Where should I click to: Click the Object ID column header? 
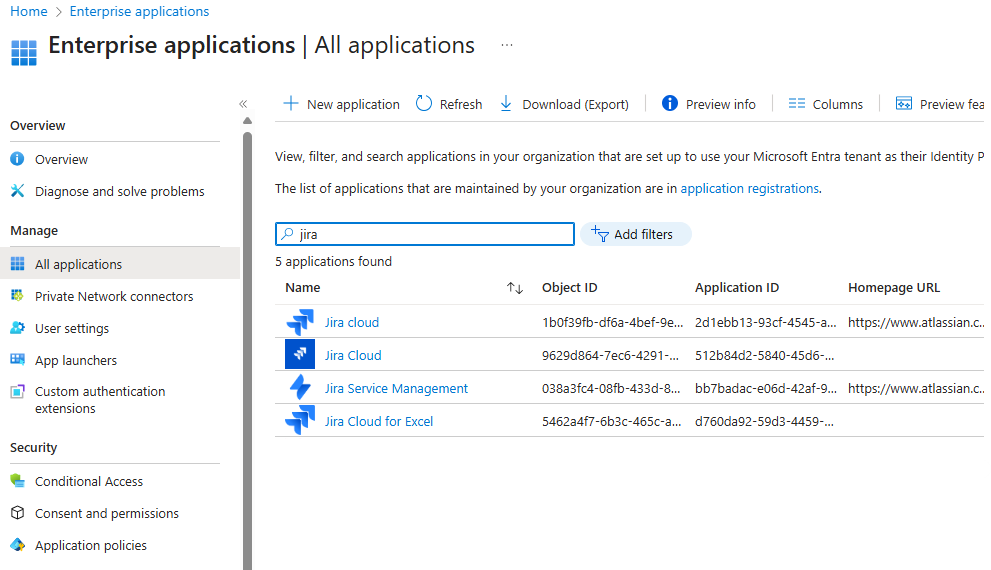point(569,288)
